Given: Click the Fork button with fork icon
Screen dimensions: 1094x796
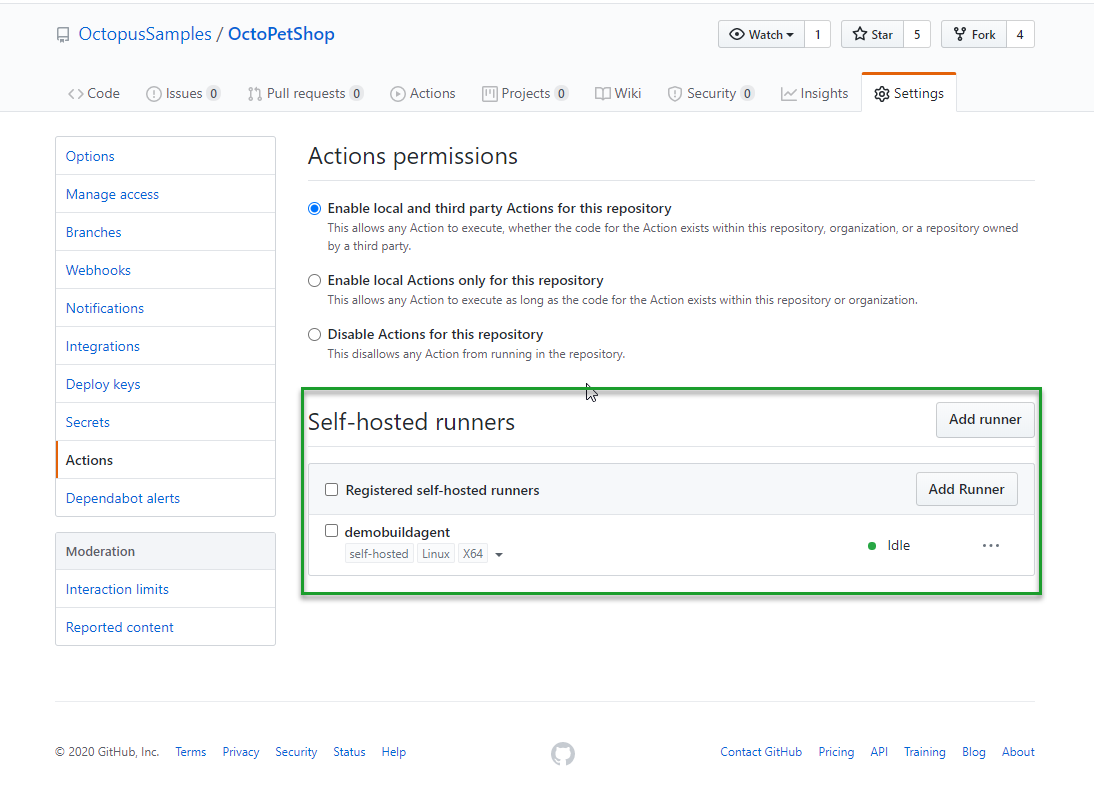Looking at the screenshot, I should pyautogui.click(x=973, y=34).
